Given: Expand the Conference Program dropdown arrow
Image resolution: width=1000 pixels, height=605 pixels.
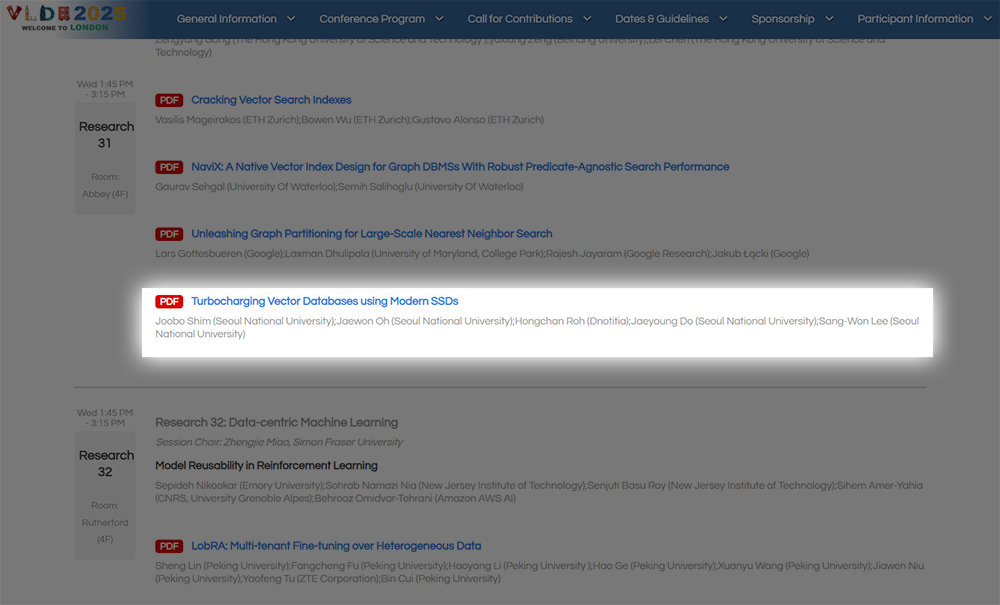Looking at the screenshot, I should click(439, 19).
